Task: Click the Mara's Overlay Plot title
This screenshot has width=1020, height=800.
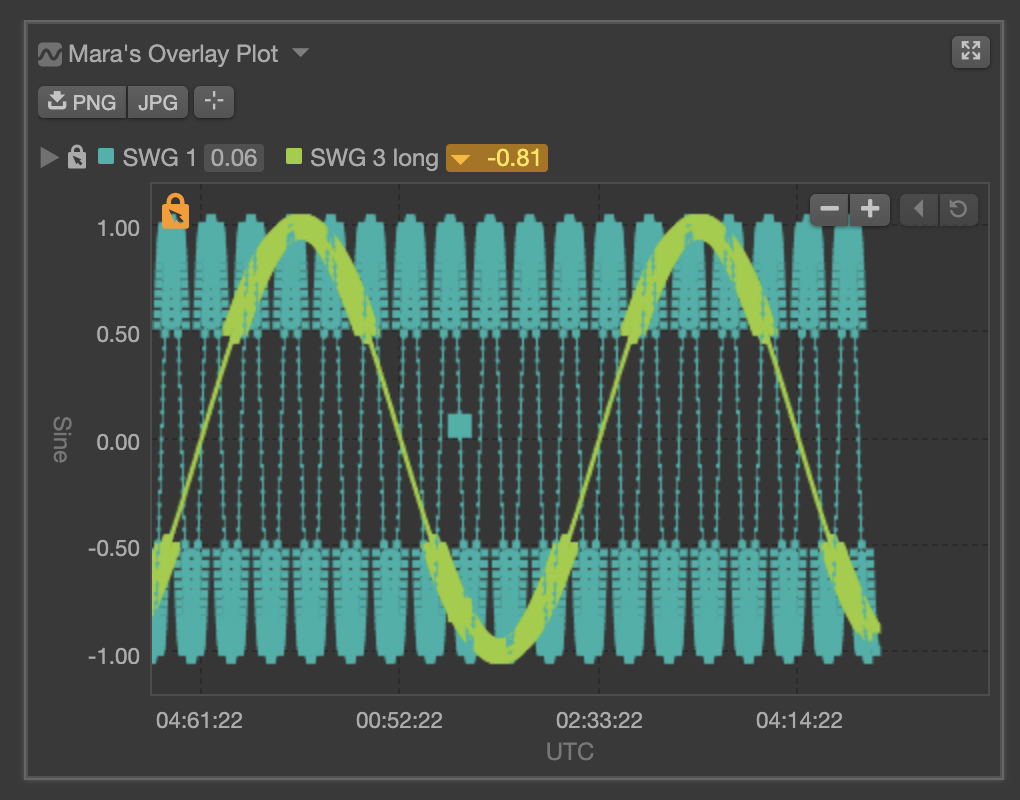Action: (173, 54)
